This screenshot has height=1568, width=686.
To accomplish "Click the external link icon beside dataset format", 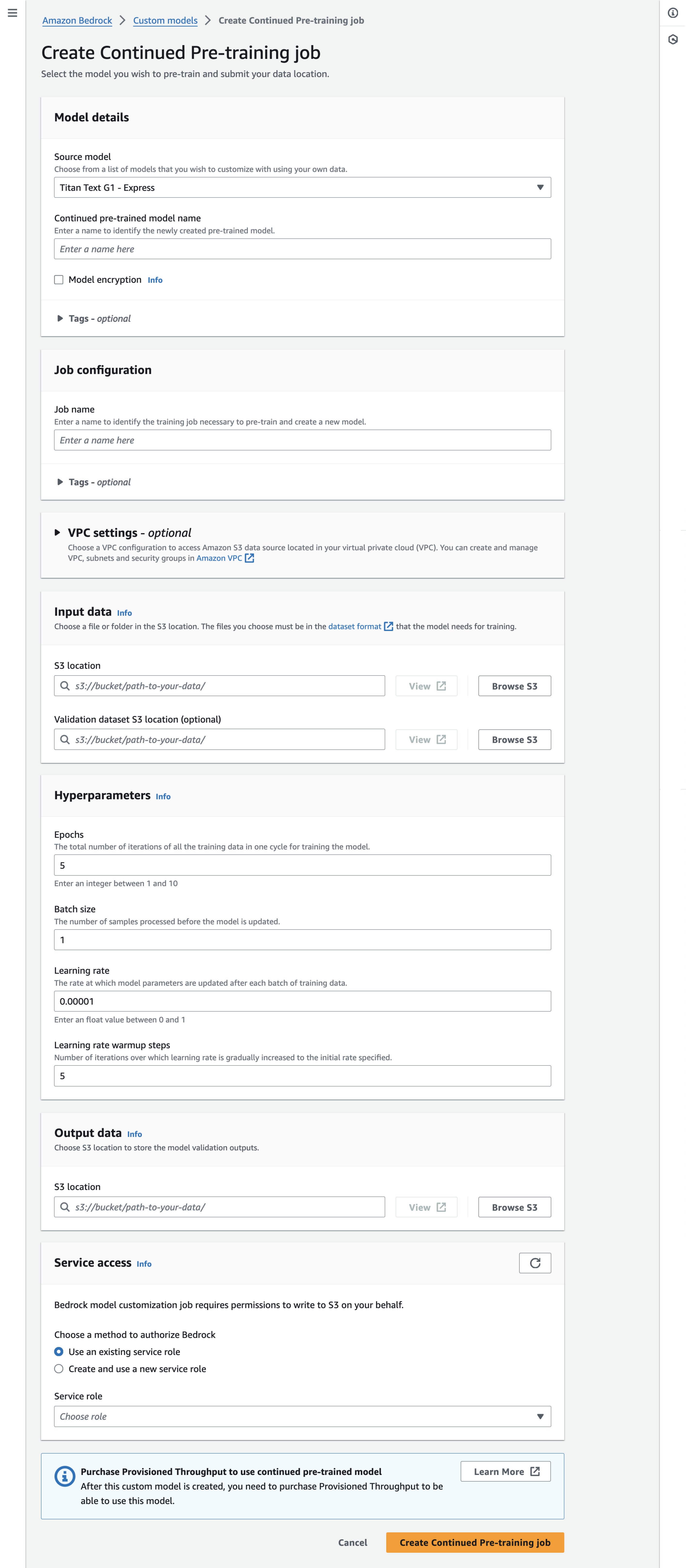I will (388, 626).
